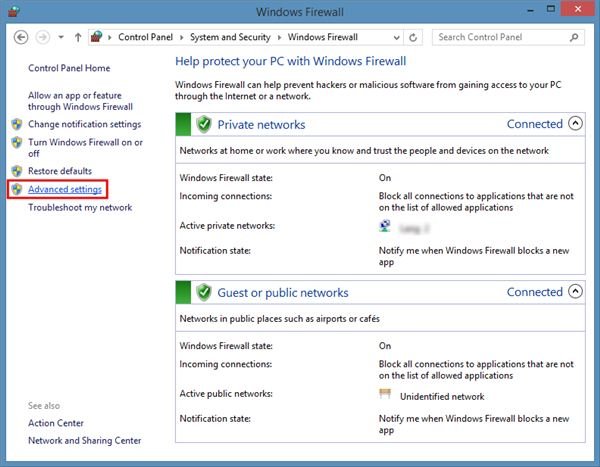This screenshot has width=600, height=467.
Task: Open the address bar history dropdown
Action: tap(396, 38)
